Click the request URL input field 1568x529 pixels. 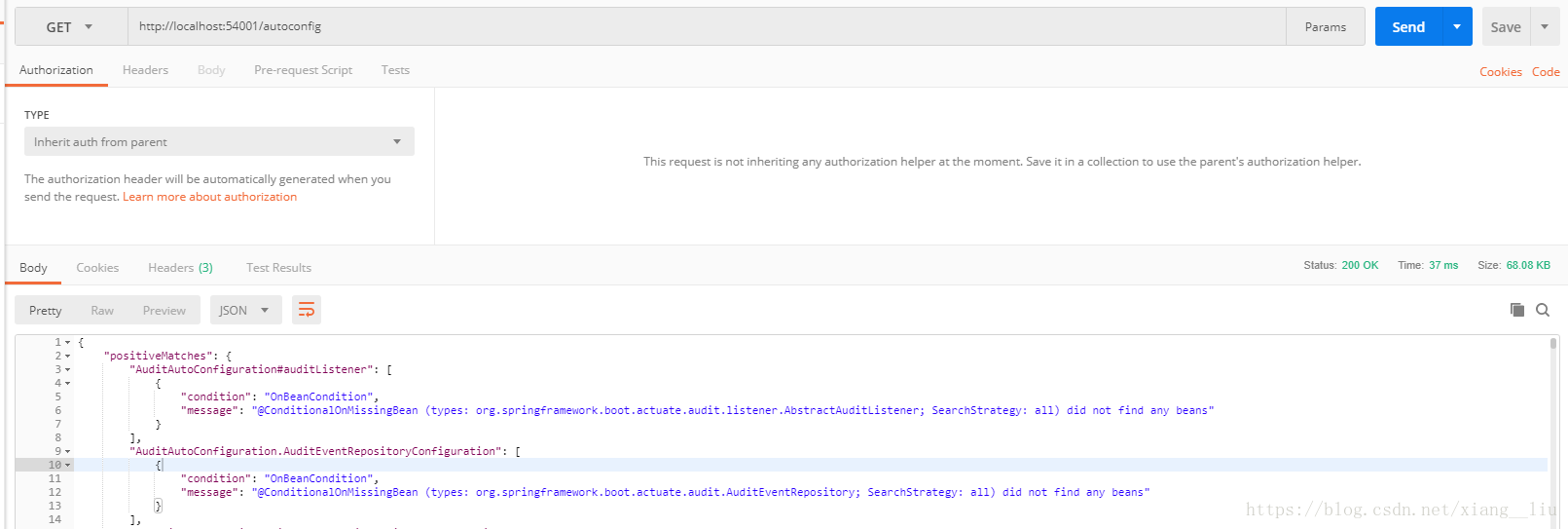(707, 26)
